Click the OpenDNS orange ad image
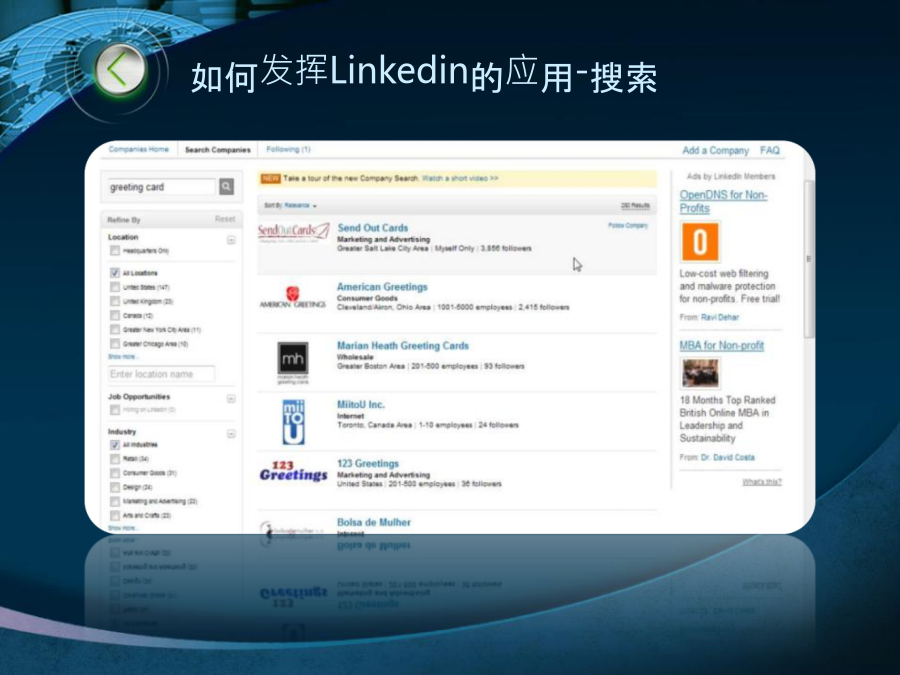Image resolution: width=900 pixels, height=675 pixels. (x=700, y=242)
